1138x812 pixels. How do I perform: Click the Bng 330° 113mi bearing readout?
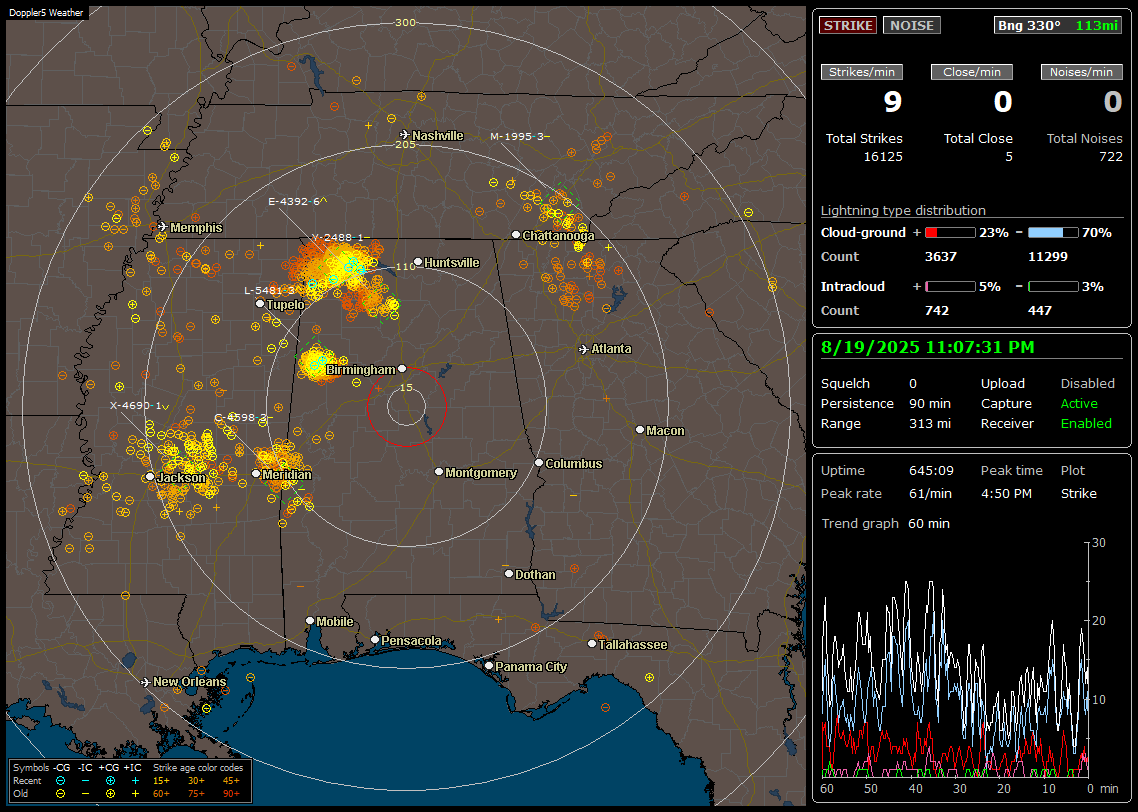[1058, 25]
